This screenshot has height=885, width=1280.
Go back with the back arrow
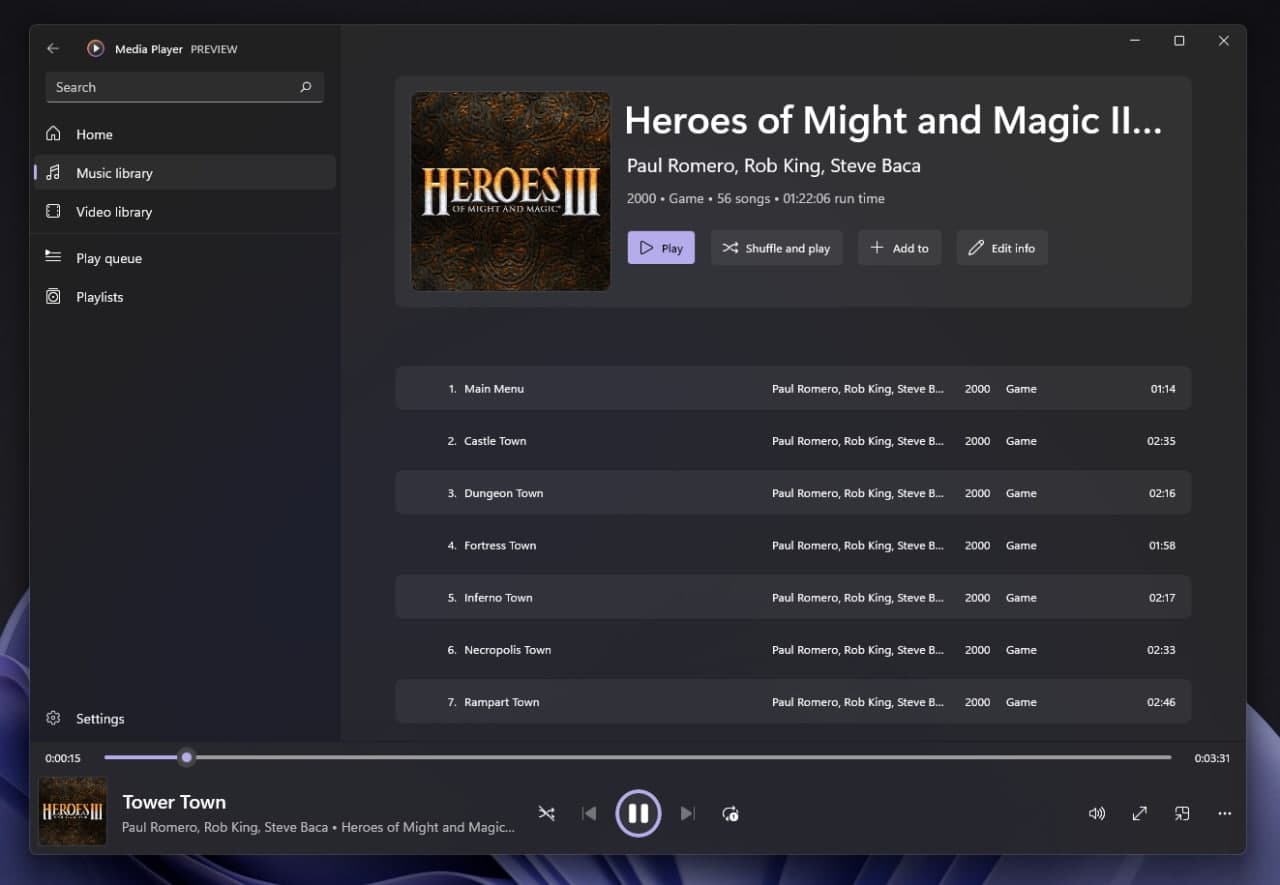[53, 48]
